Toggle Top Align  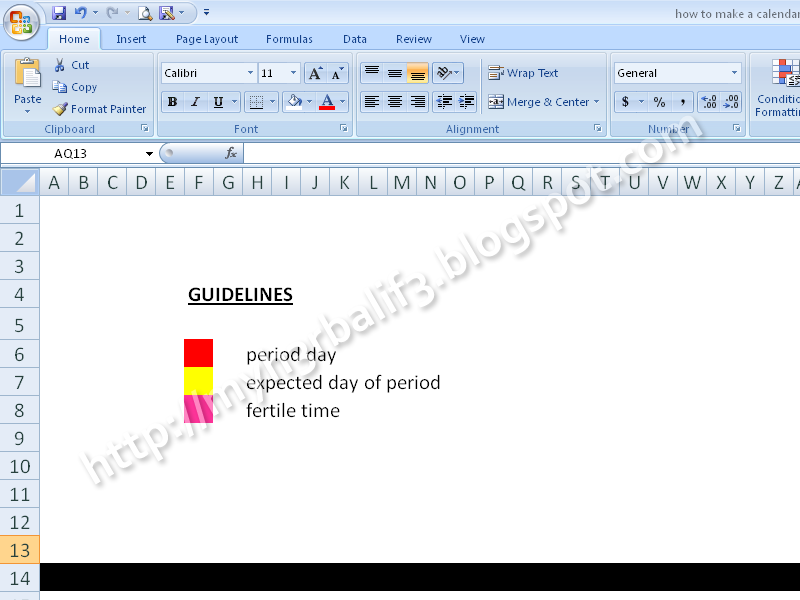point(372,73)
